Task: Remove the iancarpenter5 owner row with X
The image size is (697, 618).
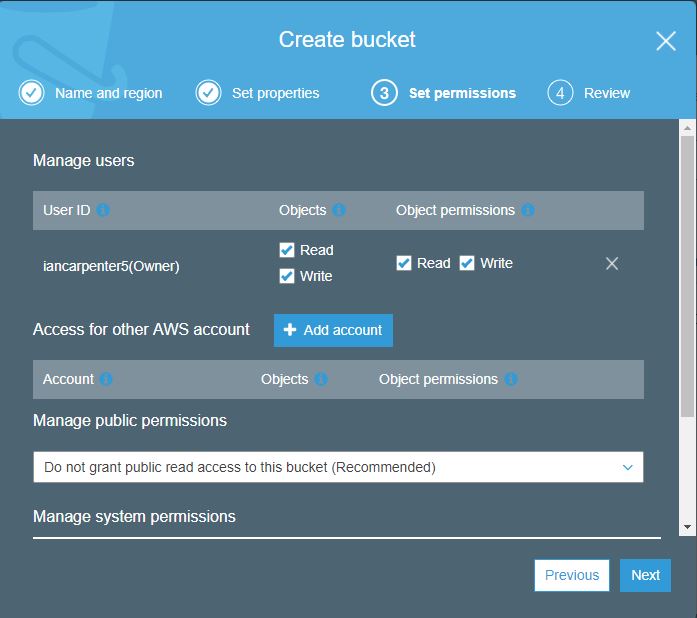Action: [x=612, y=264]
